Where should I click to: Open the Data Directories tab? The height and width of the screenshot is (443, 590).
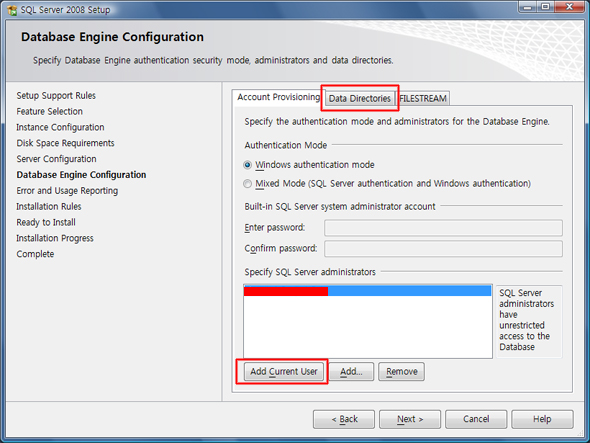coord(360,98)
